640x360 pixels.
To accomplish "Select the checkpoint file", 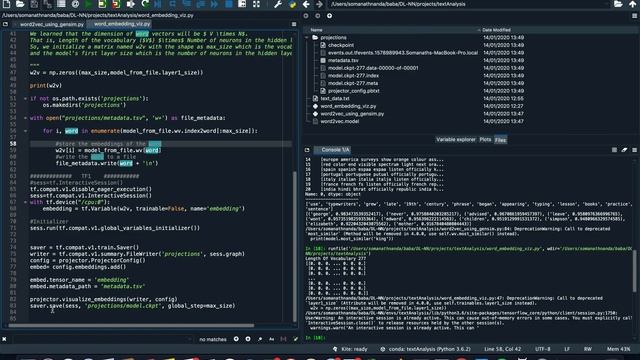I will (x=341, y=45).
